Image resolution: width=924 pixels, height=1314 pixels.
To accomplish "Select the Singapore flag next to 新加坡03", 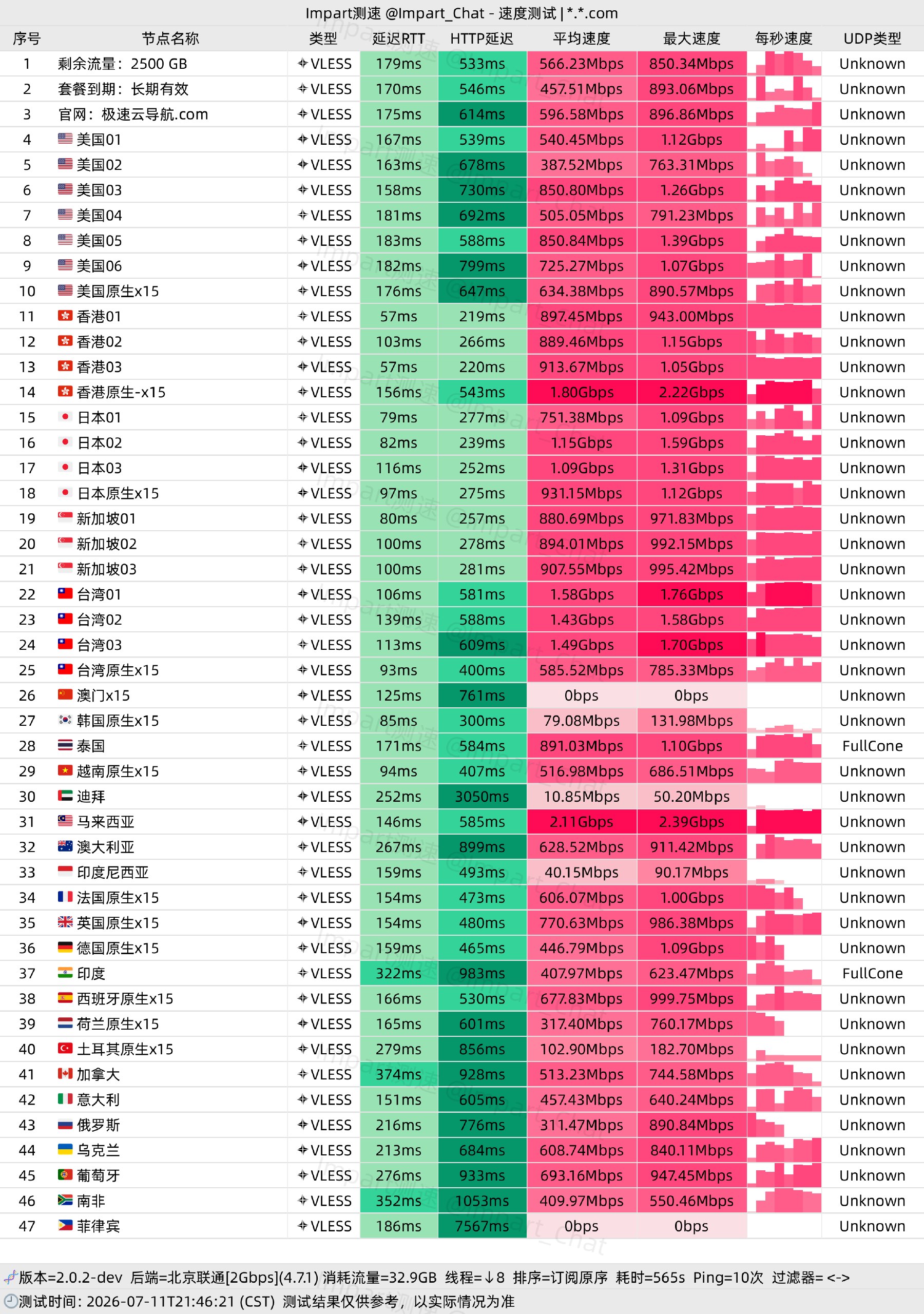I will 65,568.
